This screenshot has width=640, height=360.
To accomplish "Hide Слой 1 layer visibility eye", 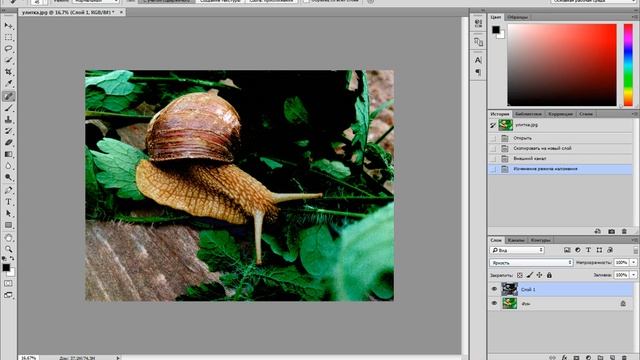I will 494,289.
